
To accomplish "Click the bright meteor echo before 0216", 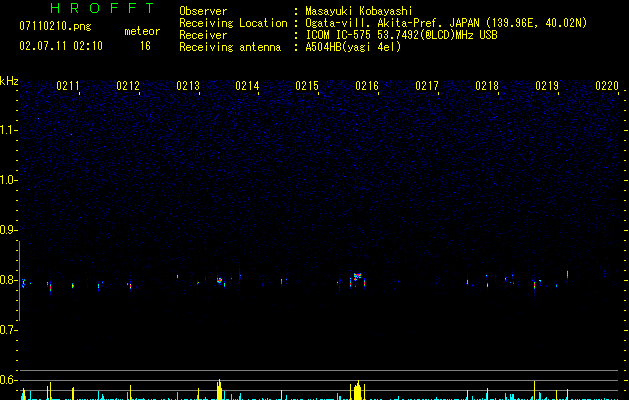I will pos(357,276).
